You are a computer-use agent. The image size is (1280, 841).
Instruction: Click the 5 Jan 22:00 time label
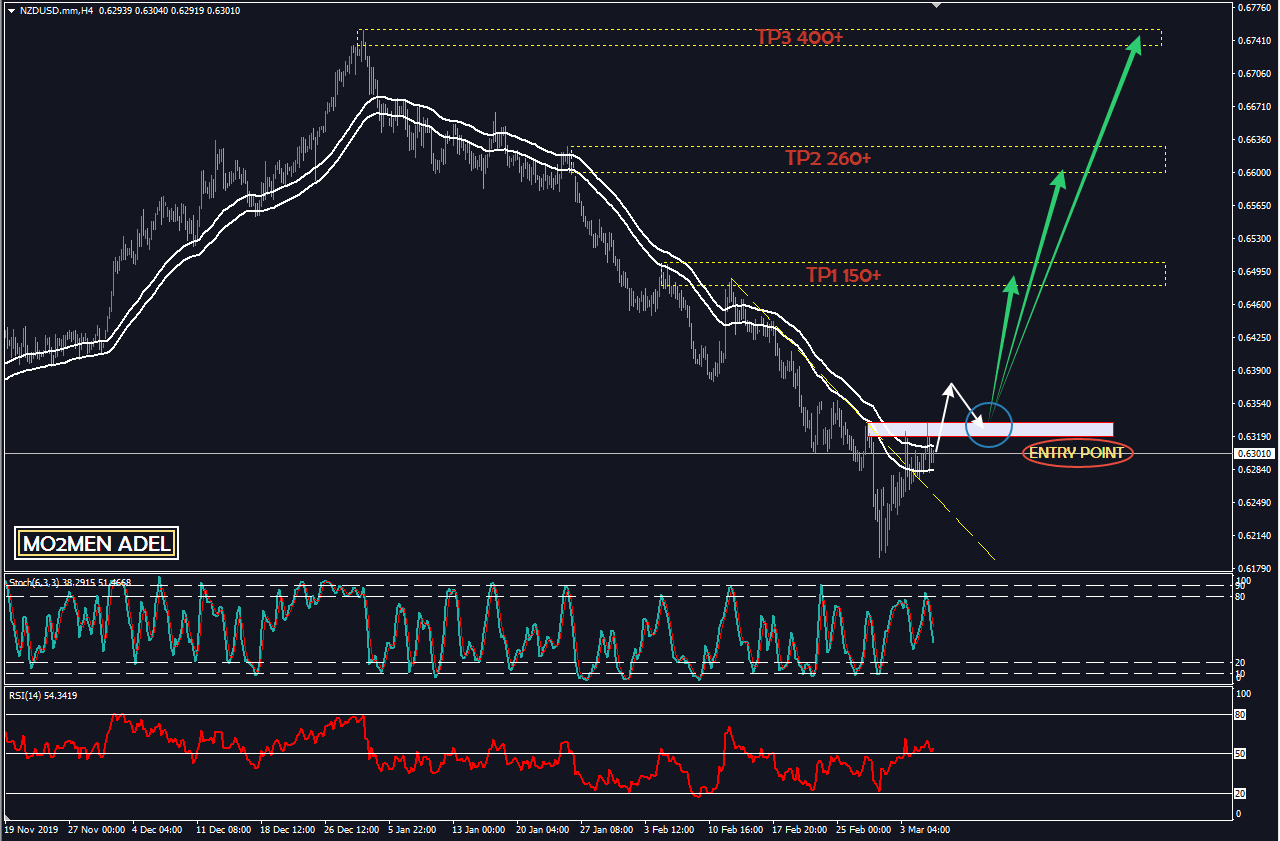click(412, 829)
